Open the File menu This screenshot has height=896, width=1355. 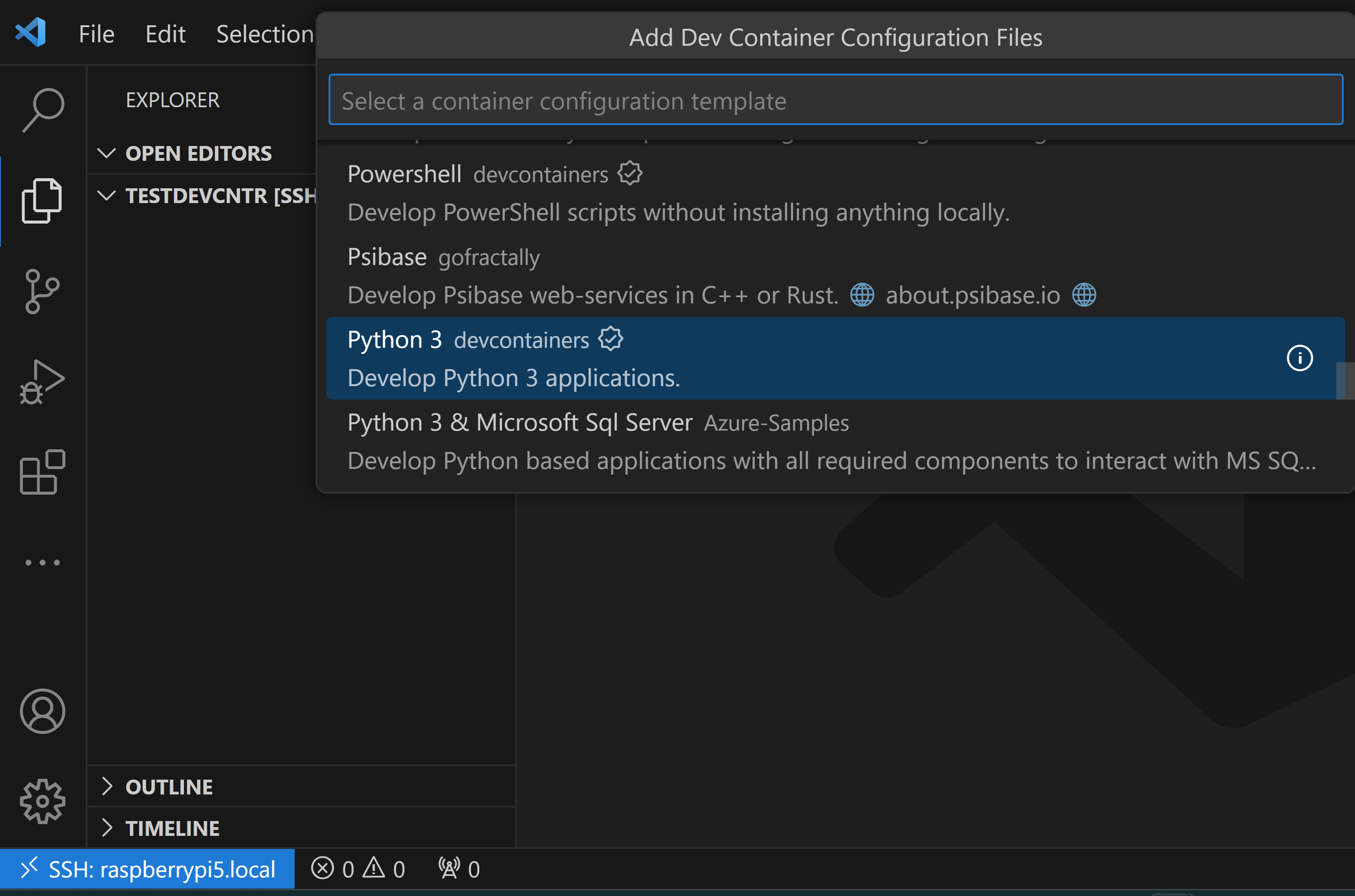click(x=97, y=34)
